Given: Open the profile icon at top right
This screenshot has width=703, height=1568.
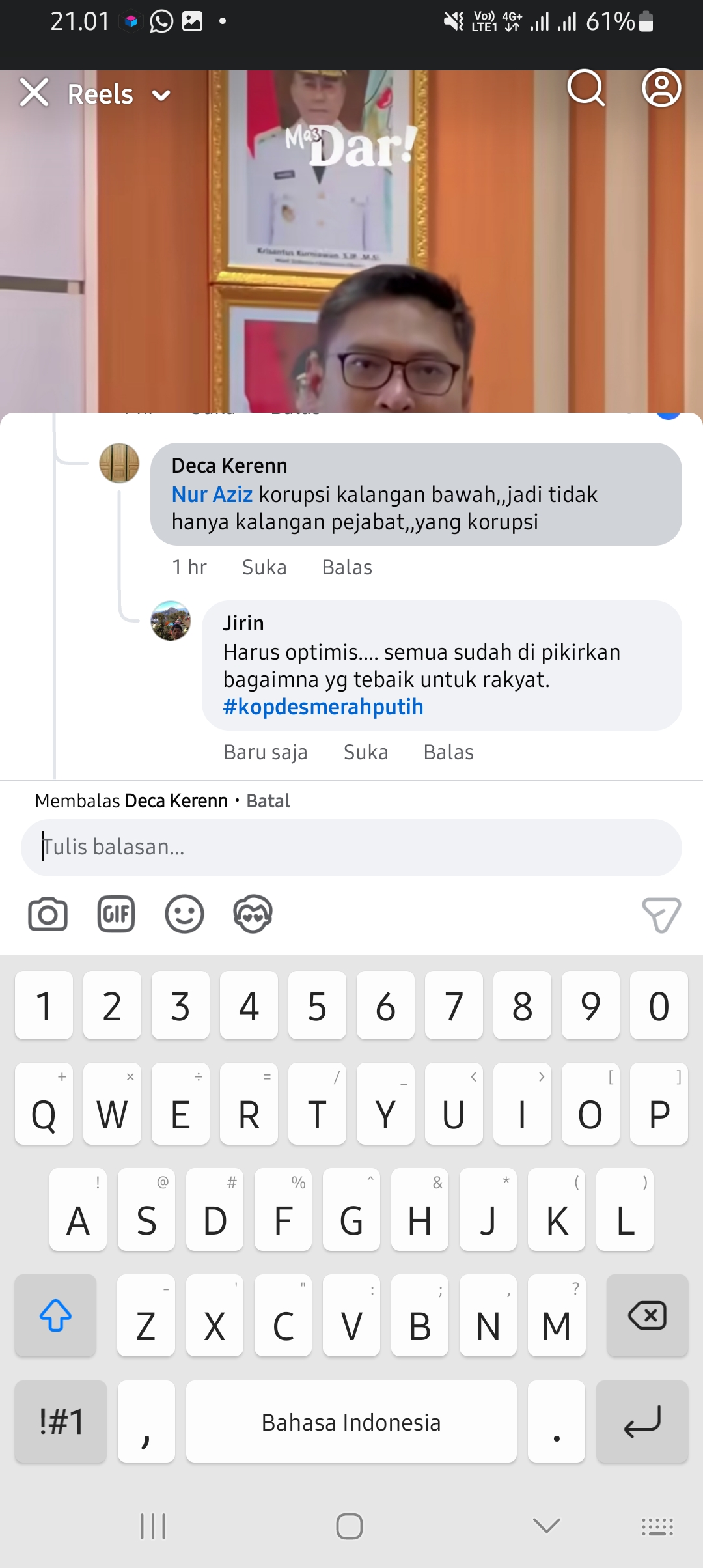Looking at the screenshot, I should pyautogui.click(x=661, y=88).
